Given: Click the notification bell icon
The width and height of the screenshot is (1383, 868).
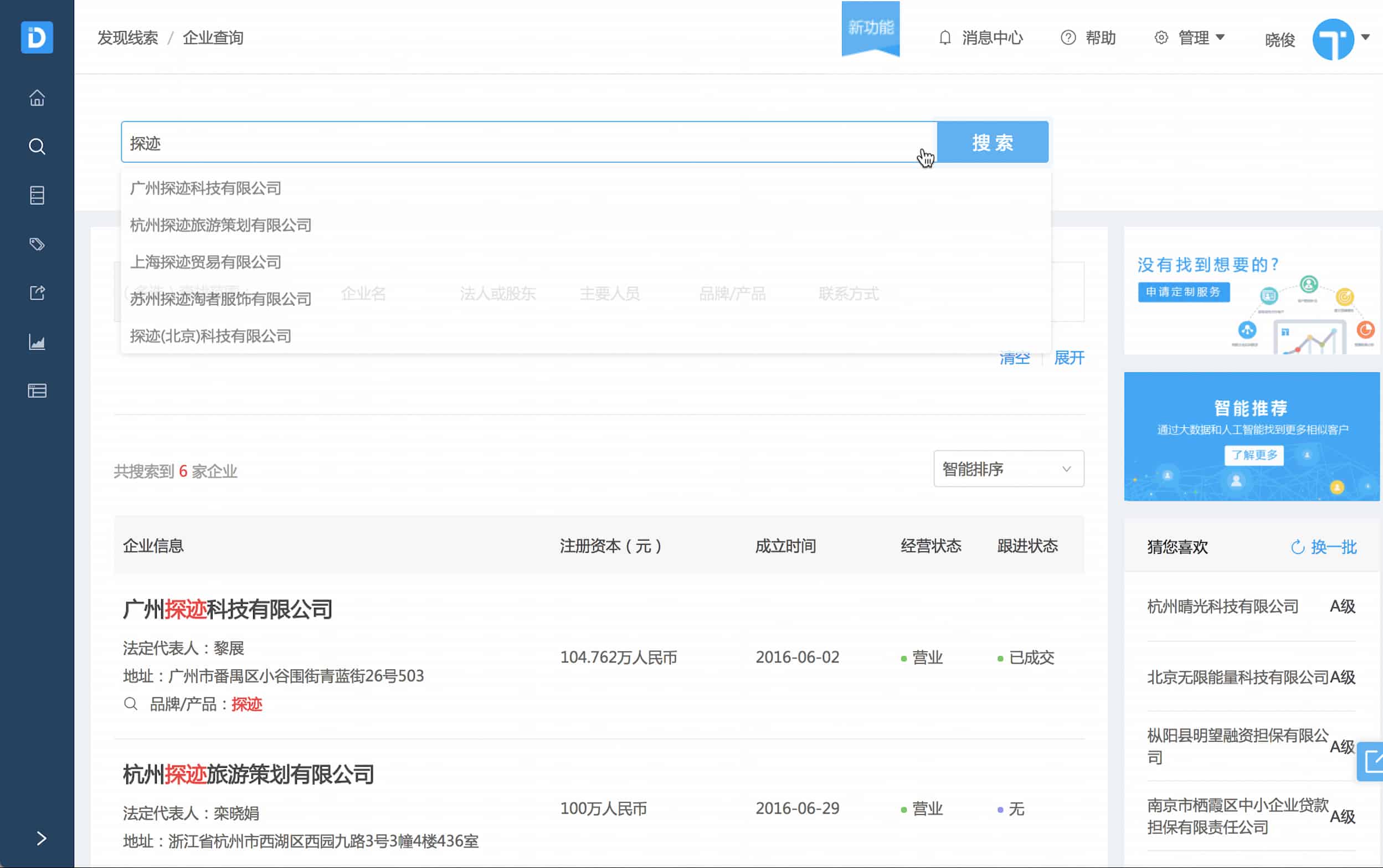Looking at the screenshot, I should tap(944, 38).
